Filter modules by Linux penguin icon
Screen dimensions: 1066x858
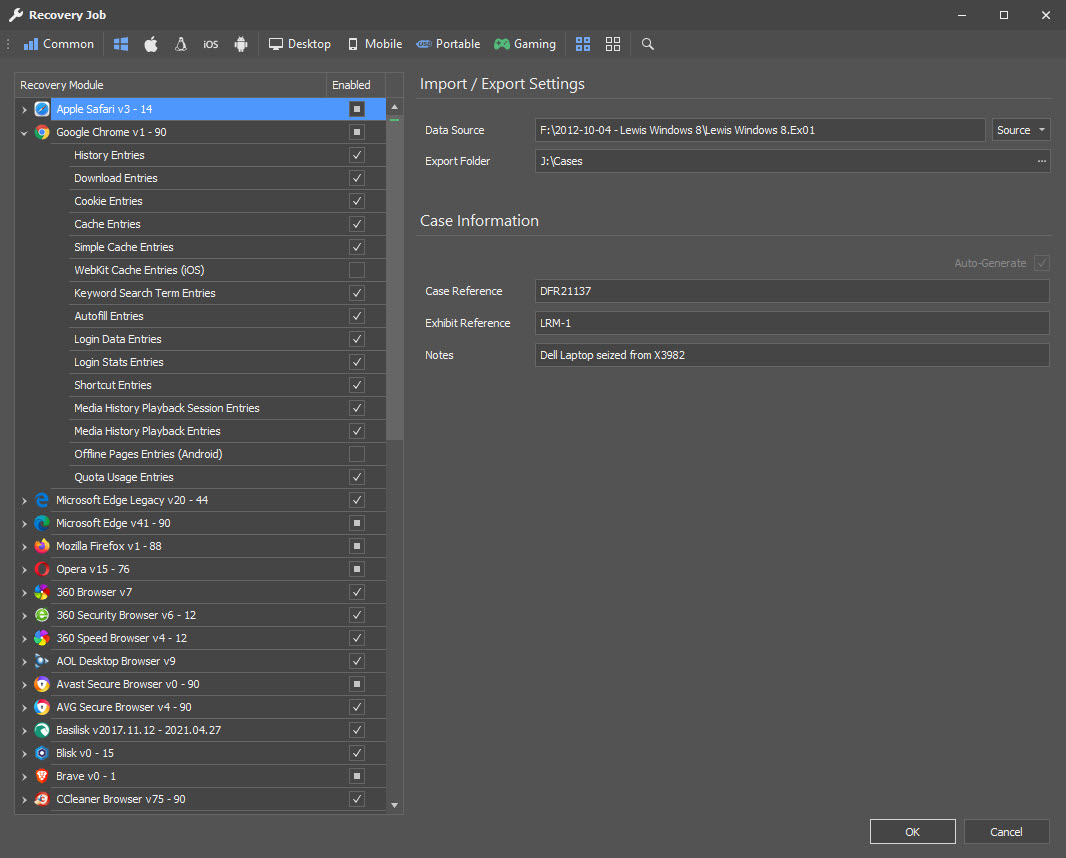pyautogui.click(x=181, y=44)
